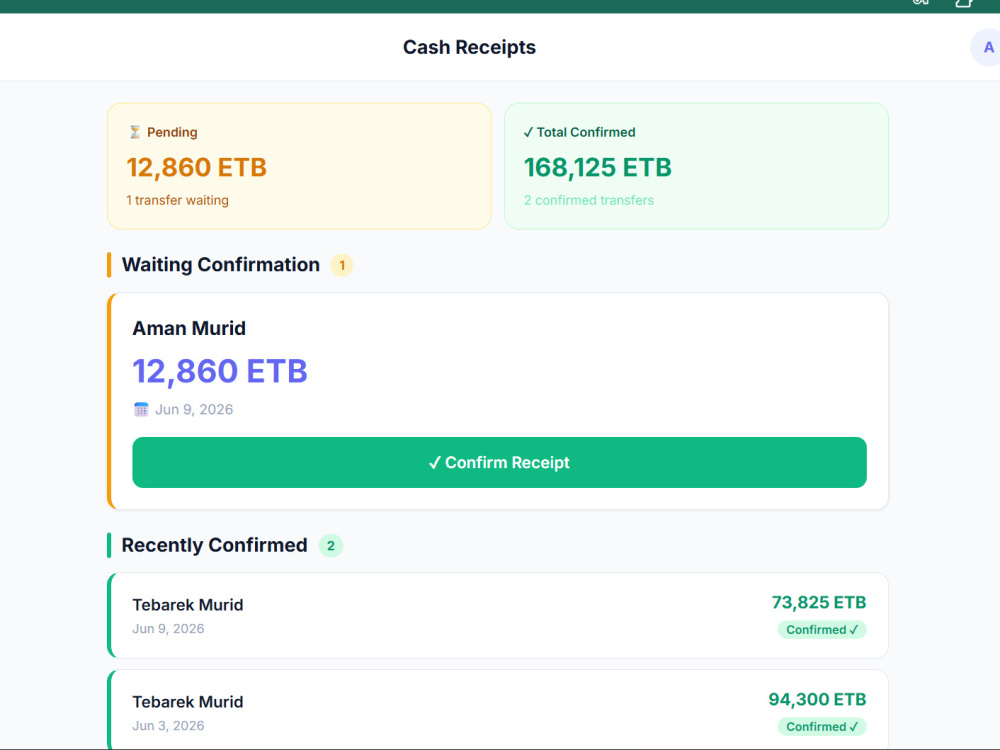Click the Confirmed badge under 94,300 ETB
The image size is (1000, 750).
coord(821,726)
